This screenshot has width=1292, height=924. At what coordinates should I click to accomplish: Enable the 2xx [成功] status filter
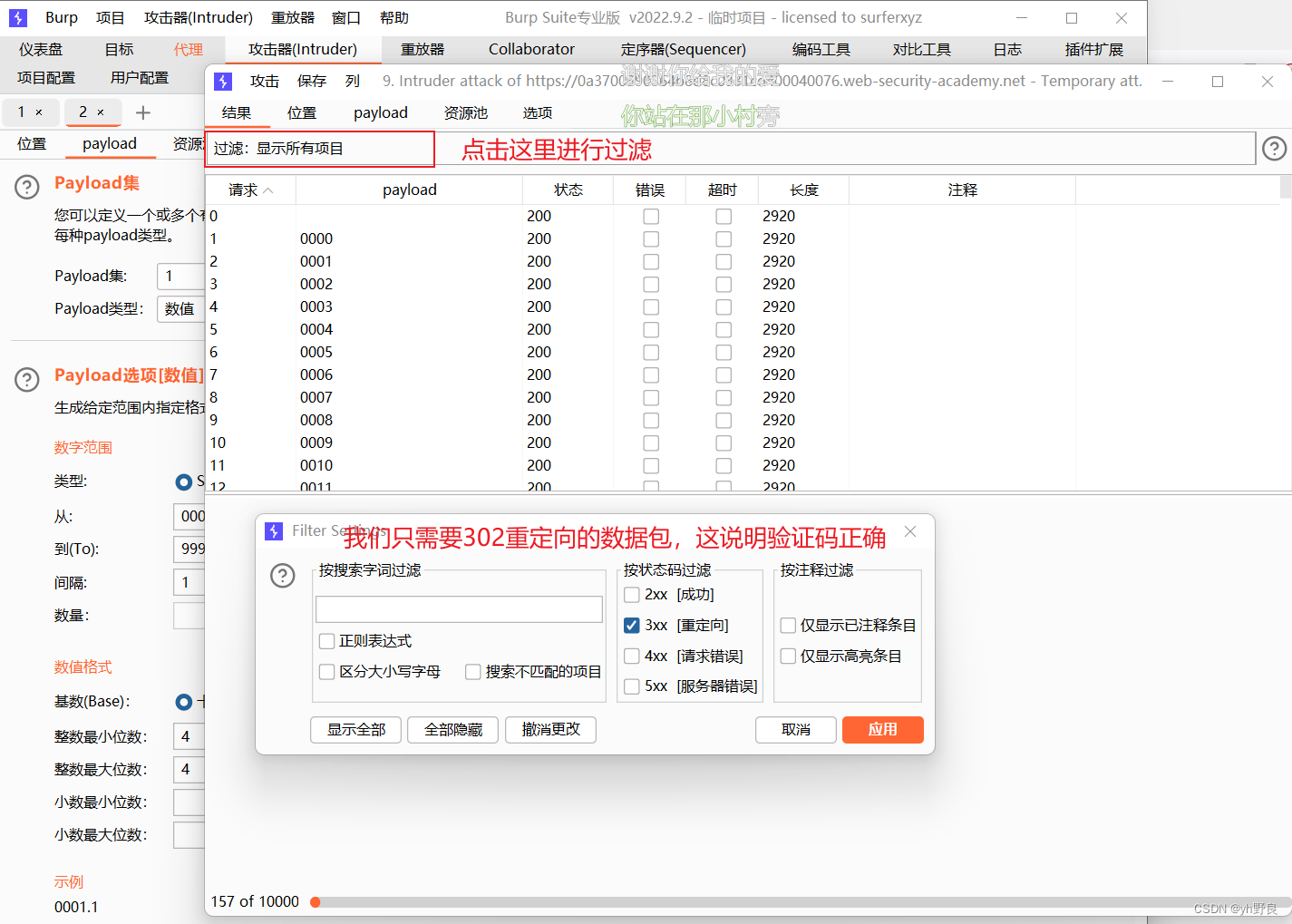(x=632, y=595)
